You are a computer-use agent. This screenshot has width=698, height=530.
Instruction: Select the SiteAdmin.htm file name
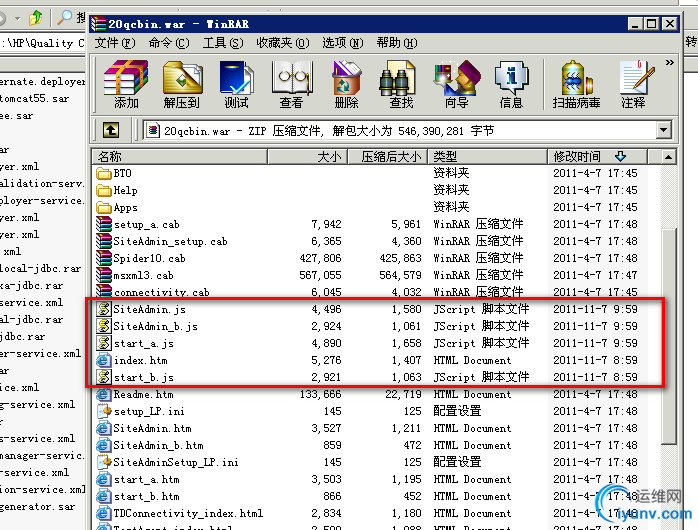point(152,429)
